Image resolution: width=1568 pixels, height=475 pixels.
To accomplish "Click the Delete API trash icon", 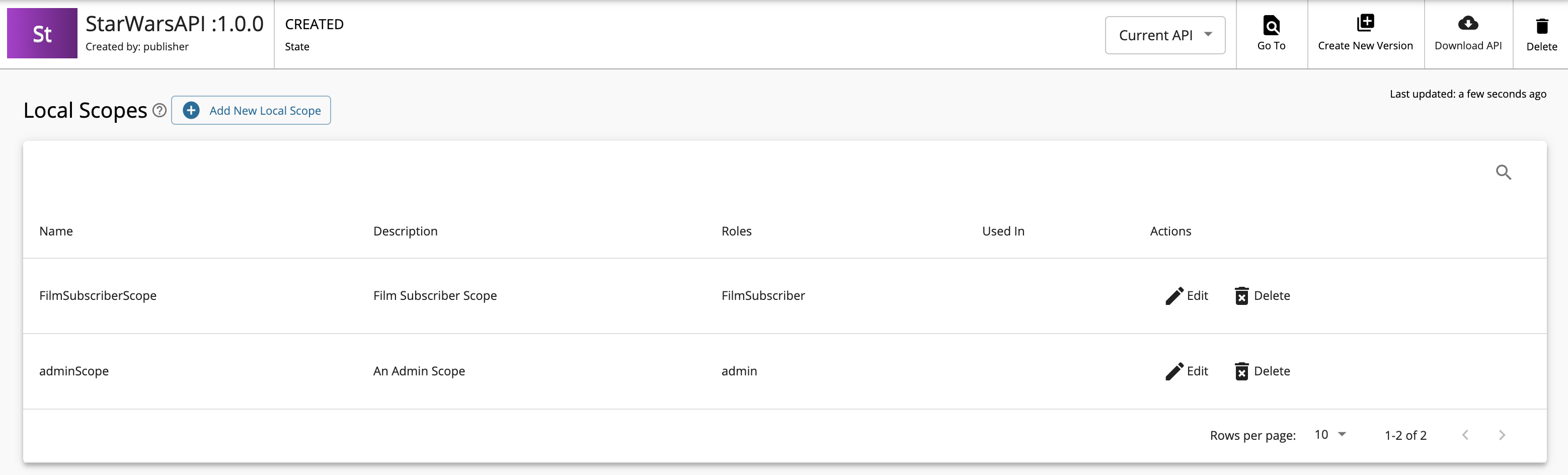I will click(1541, 26).
